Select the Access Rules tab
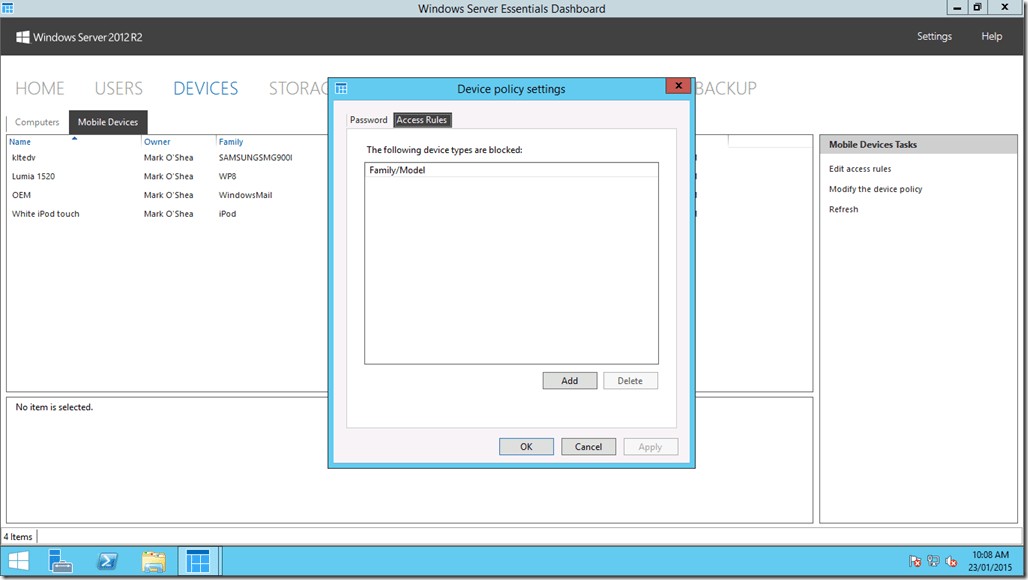The height and width of the screenshot is (580, 1028). pos(421,119)
